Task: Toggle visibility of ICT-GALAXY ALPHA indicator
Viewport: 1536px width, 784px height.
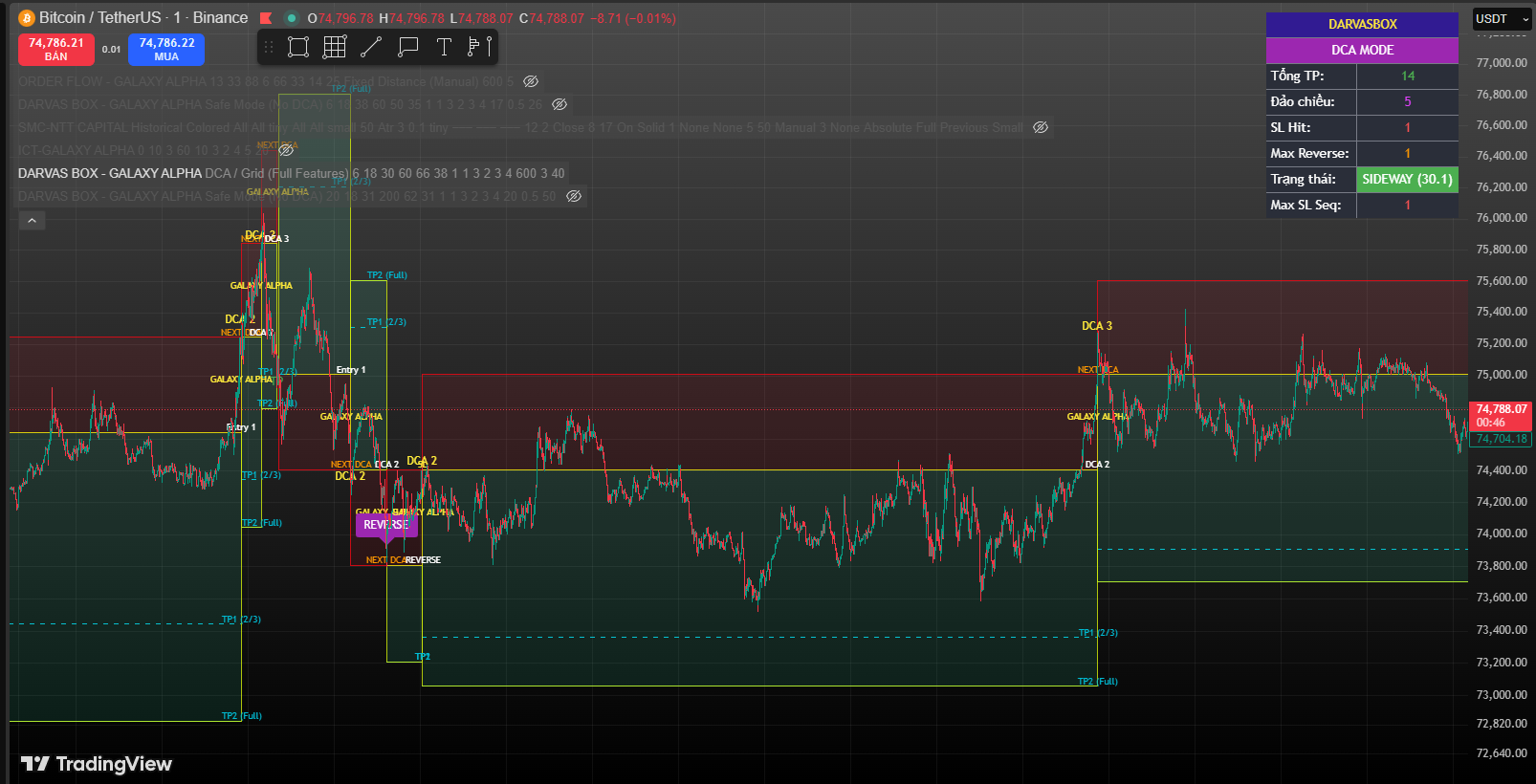Action: point(286,150)
